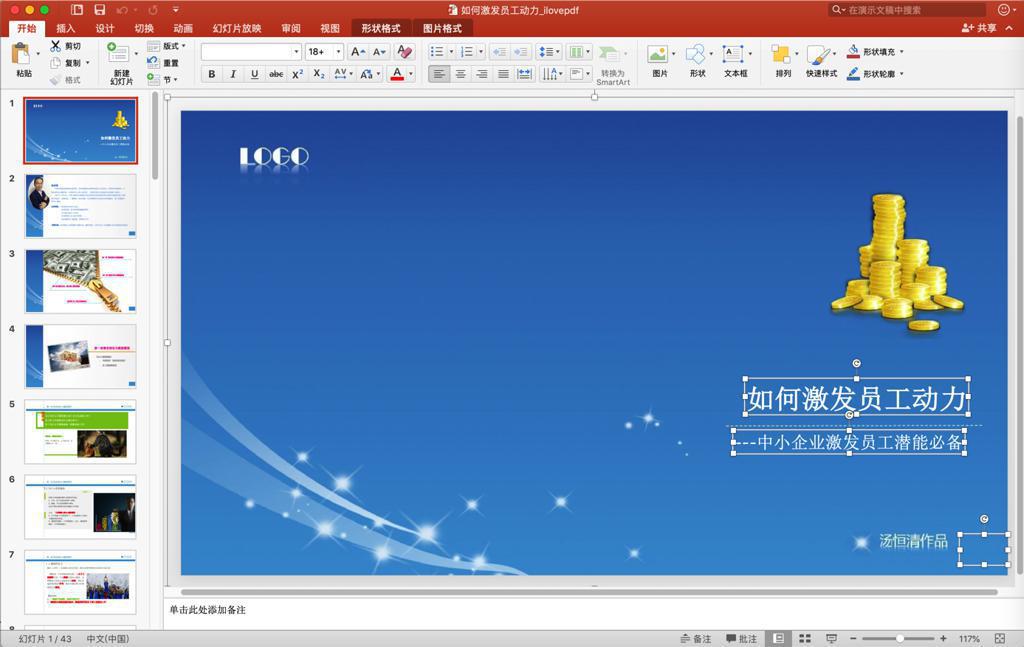1024x647 pixels.
Task: Clear all formatting with the eraser A icon
Action: point(404,52)
